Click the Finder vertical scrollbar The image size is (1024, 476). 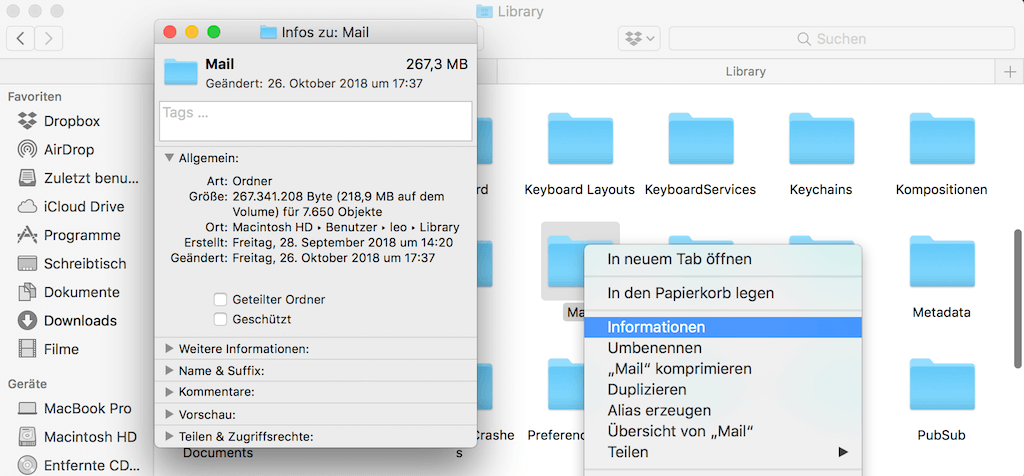[x=1017, y=297]
